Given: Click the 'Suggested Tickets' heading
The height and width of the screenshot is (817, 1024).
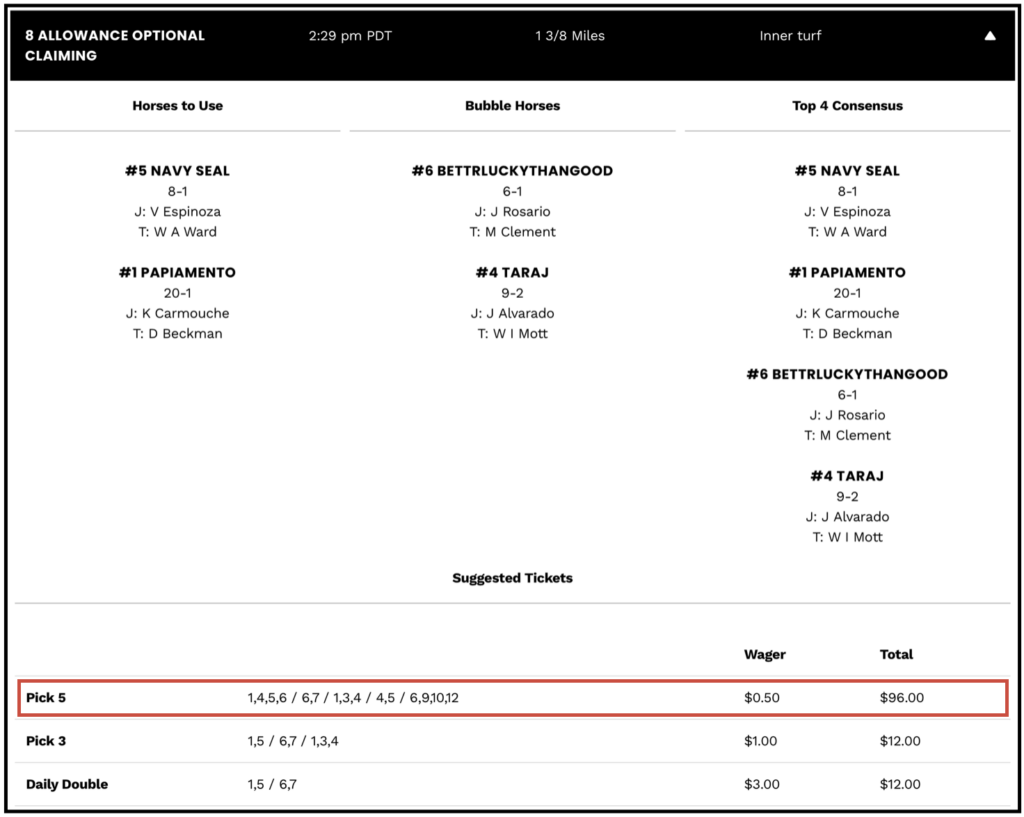Looking at the screenshot, I should click(x=513, y=578).
